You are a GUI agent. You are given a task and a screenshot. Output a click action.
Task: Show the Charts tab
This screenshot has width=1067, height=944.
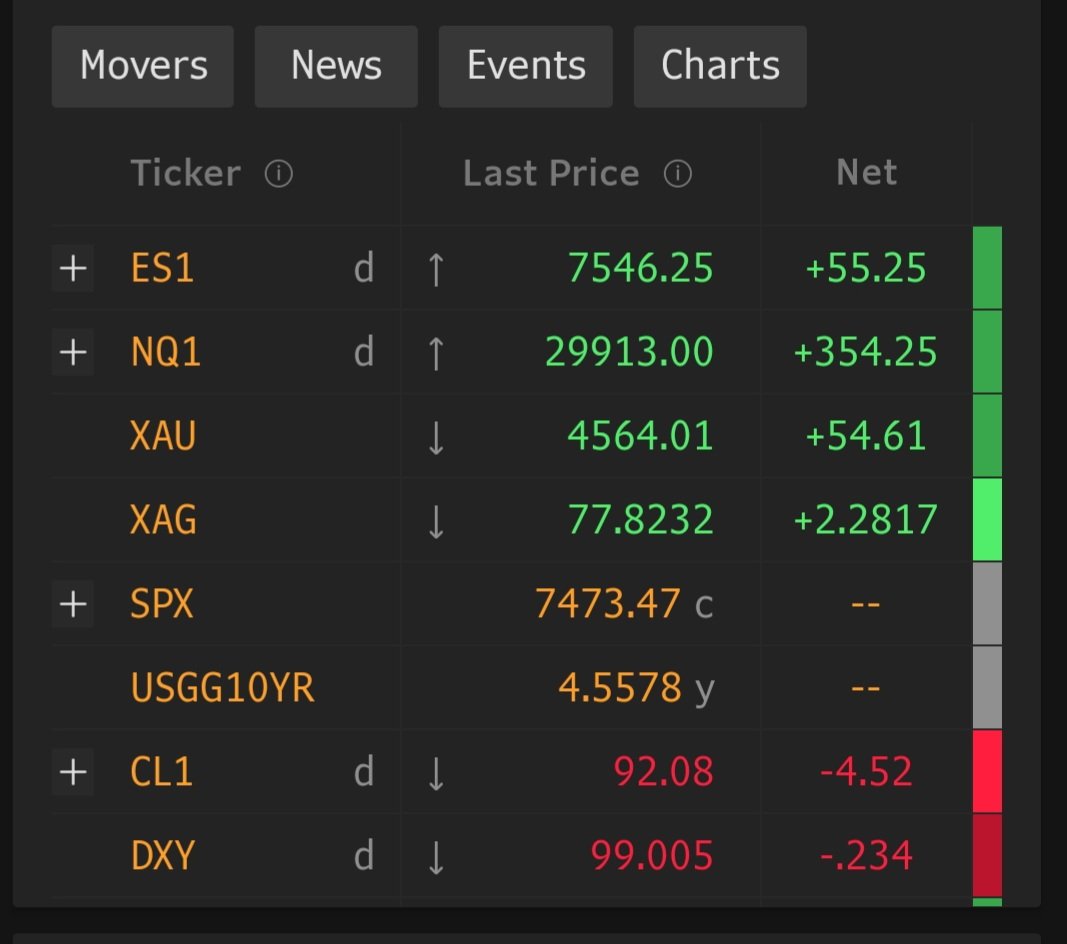[x=720, y=67]
